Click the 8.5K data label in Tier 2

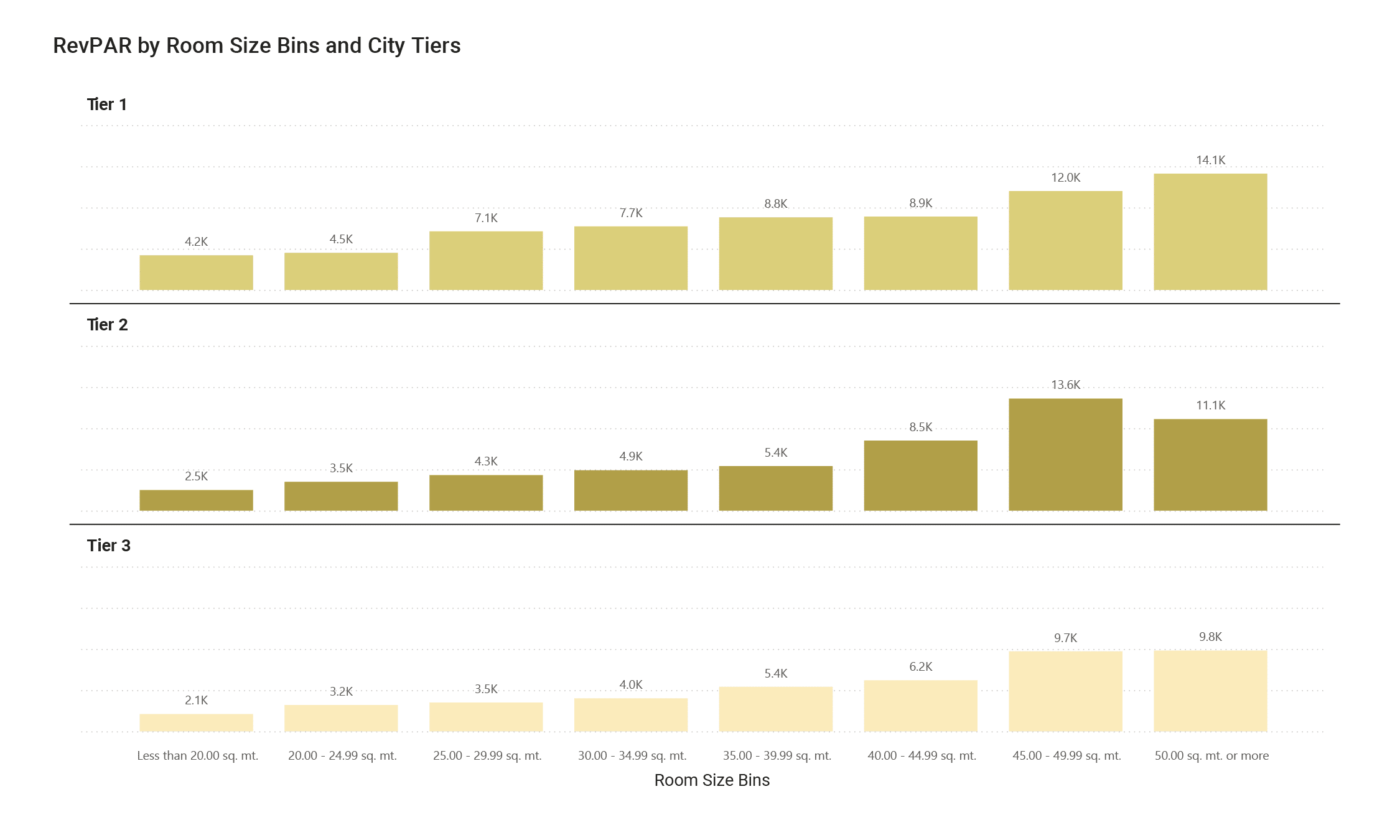(920, 427)
